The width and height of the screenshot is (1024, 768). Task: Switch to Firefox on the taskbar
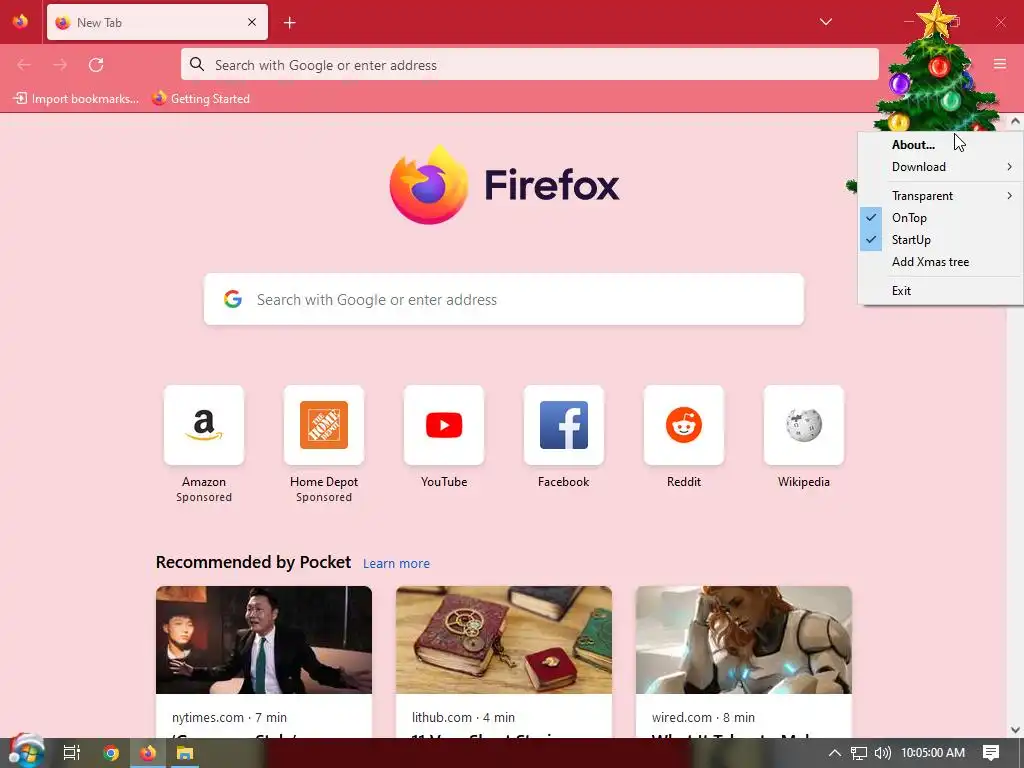148,753
